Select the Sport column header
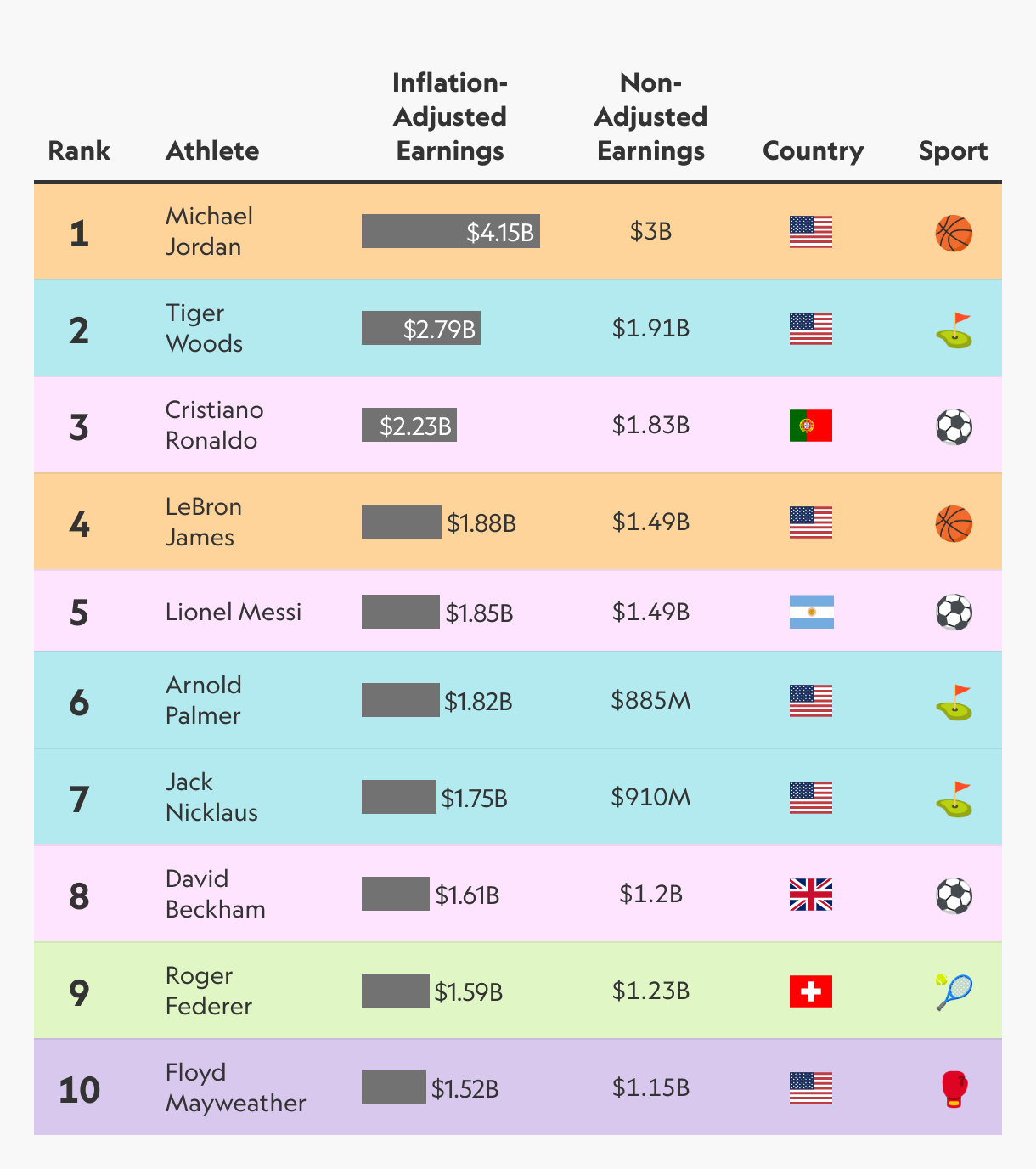This screenshot has width=1036, height=1169. tap(953, 151)
